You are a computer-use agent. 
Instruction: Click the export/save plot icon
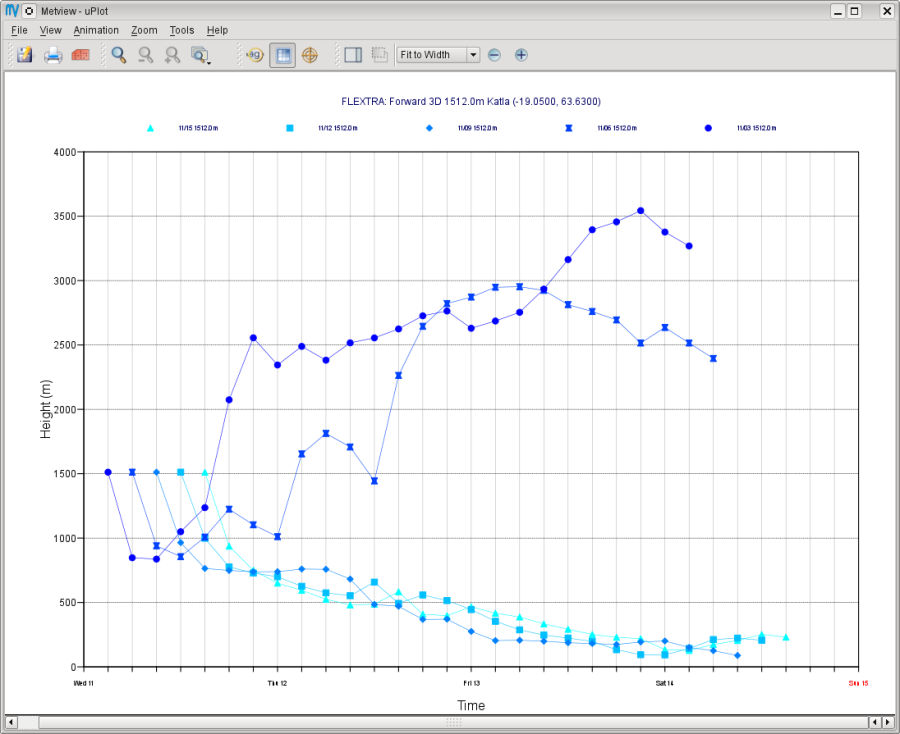[x=25, y=55]
